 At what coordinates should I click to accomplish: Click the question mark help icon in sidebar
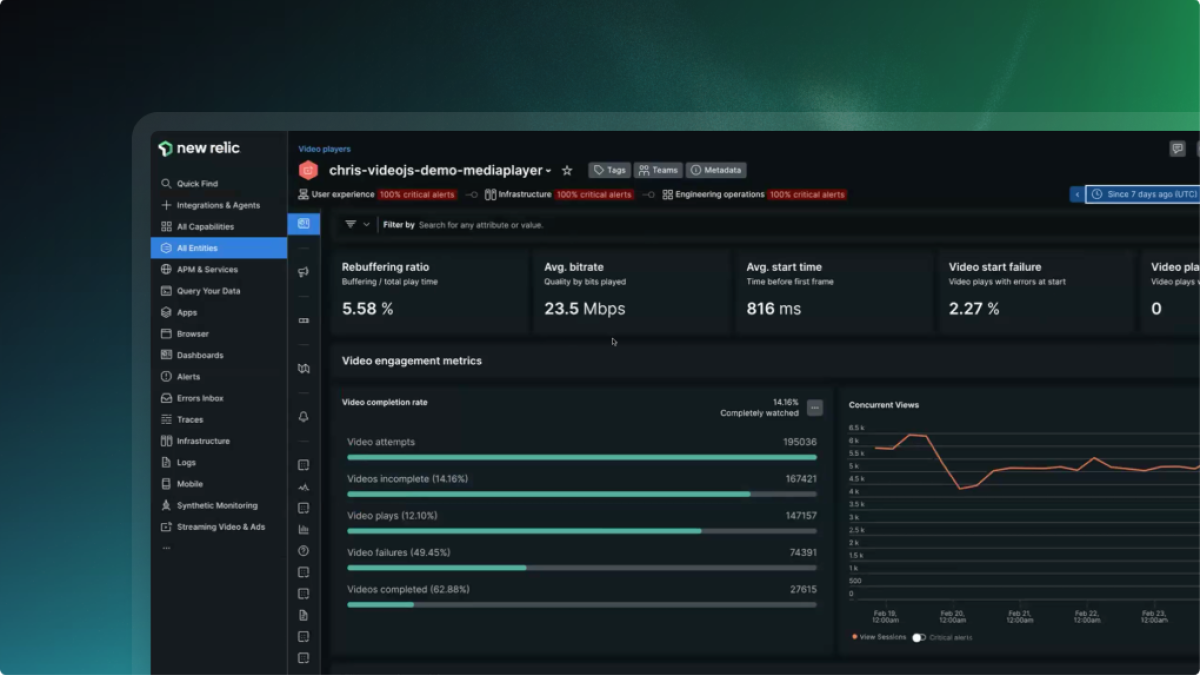coord(304,551)
